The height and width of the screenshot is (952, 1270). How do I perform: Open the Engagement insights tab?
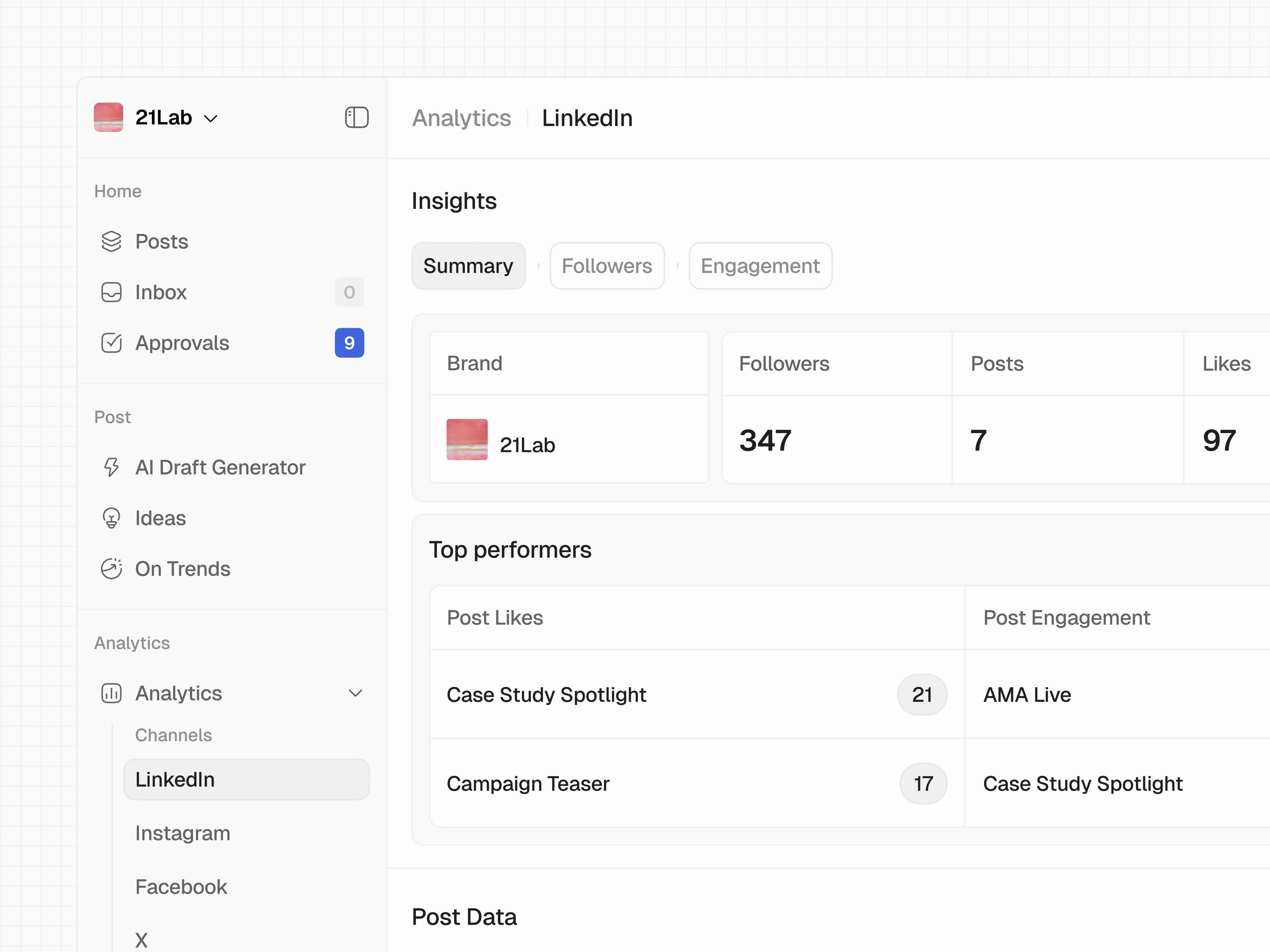tap(760, 265)
